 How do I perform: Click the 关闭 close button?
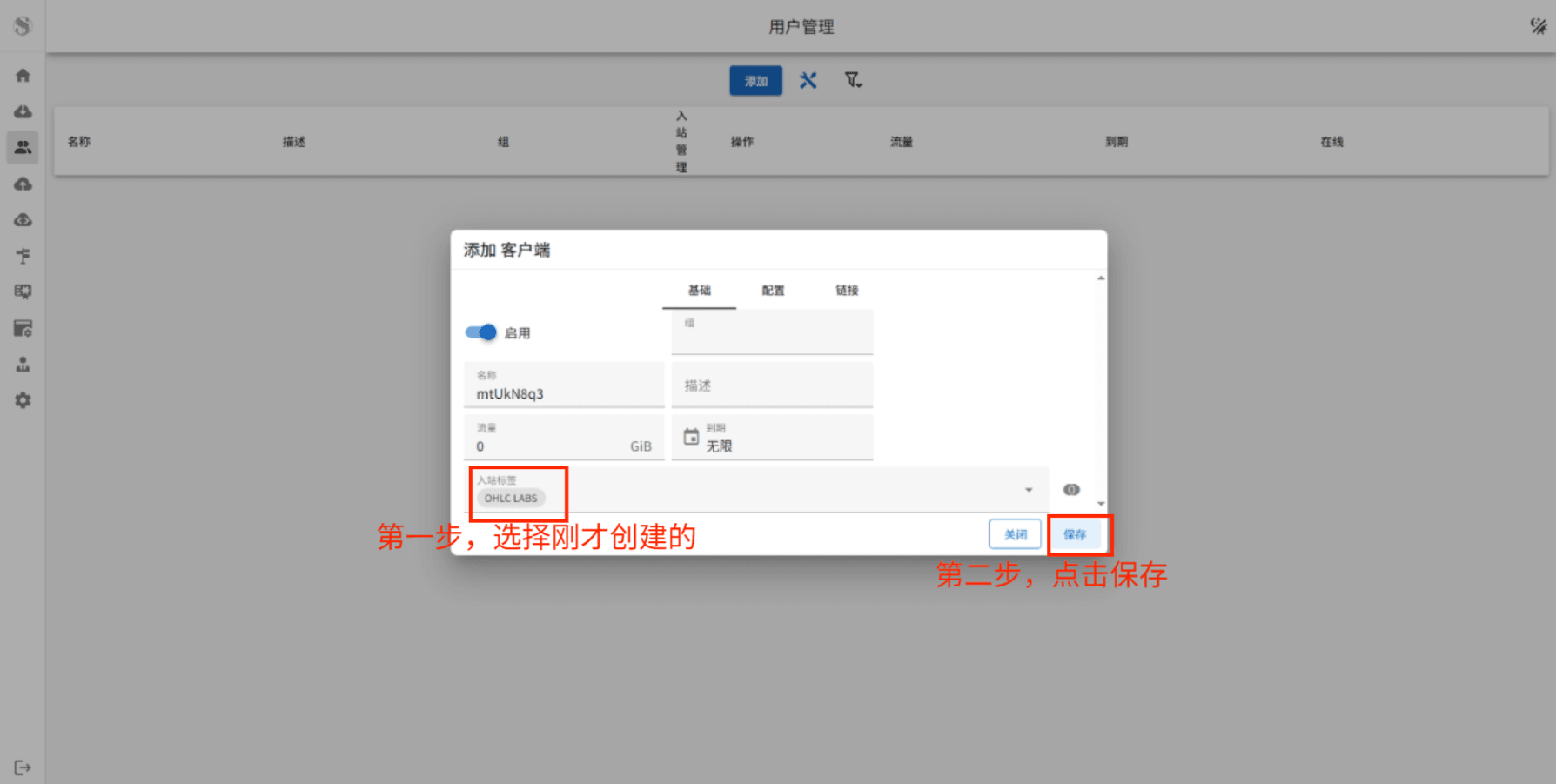coord(1015,534)
